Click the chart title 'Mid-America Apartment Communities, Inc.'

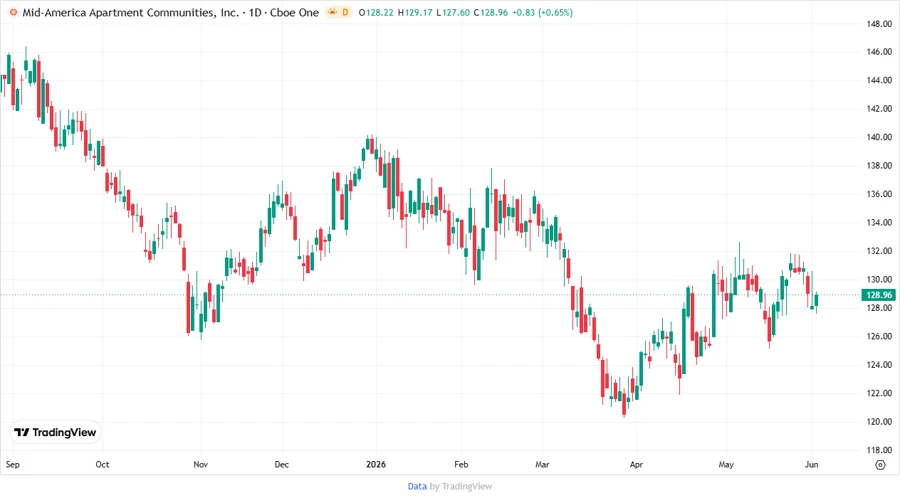click(x=130, y=13)
